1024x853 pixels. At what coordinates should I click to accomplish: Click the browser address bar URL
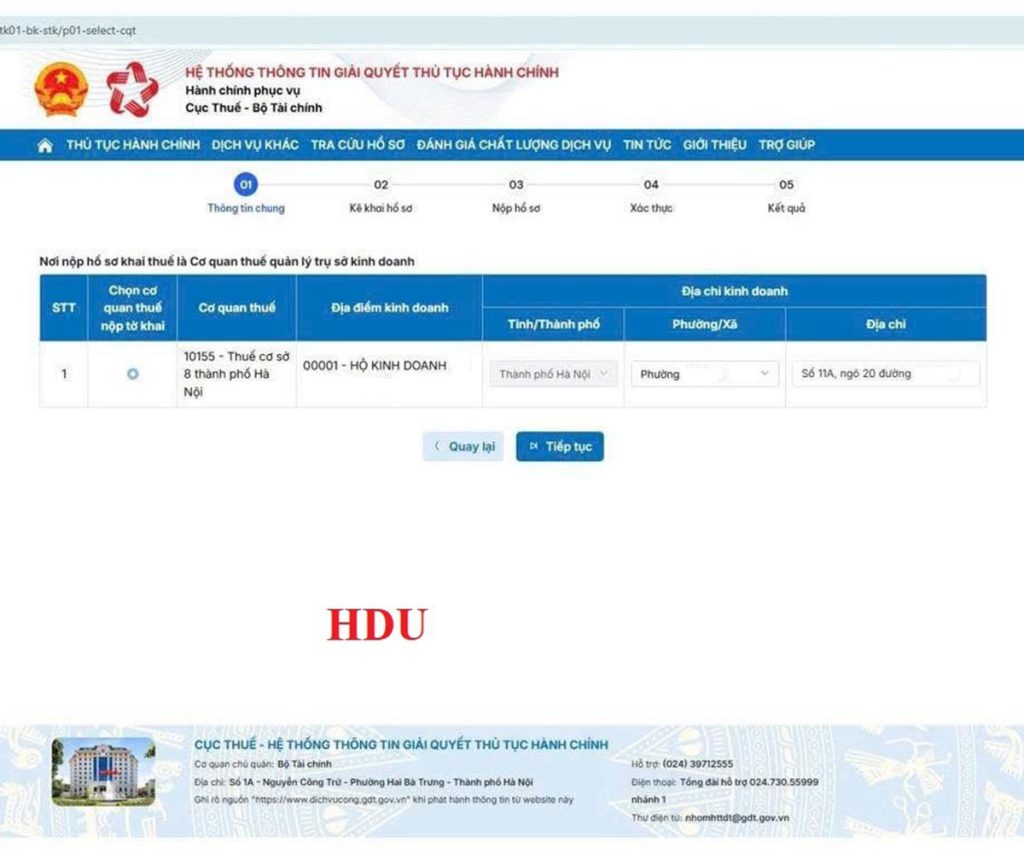click(x=70, y=30)
